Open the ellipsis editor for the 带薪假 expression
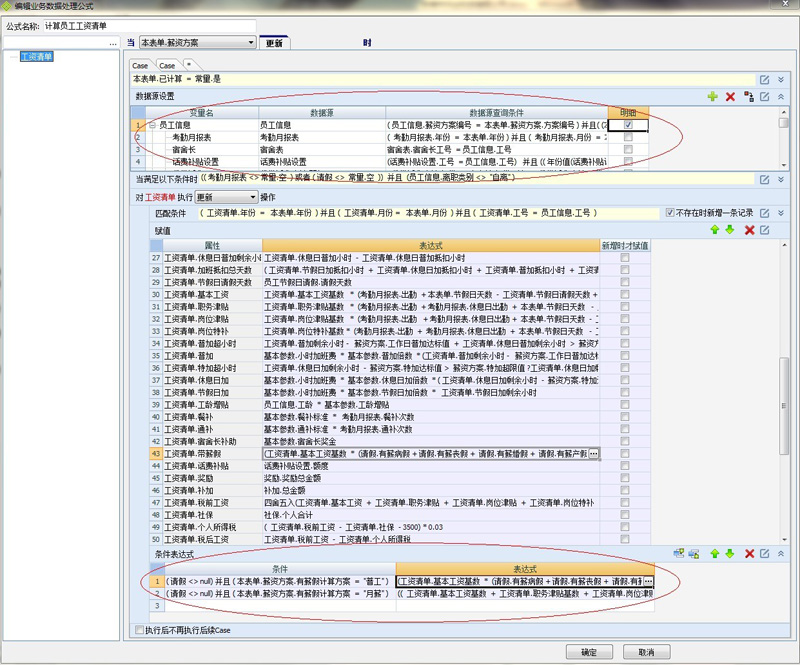800x665 pixels. point(594,454)
